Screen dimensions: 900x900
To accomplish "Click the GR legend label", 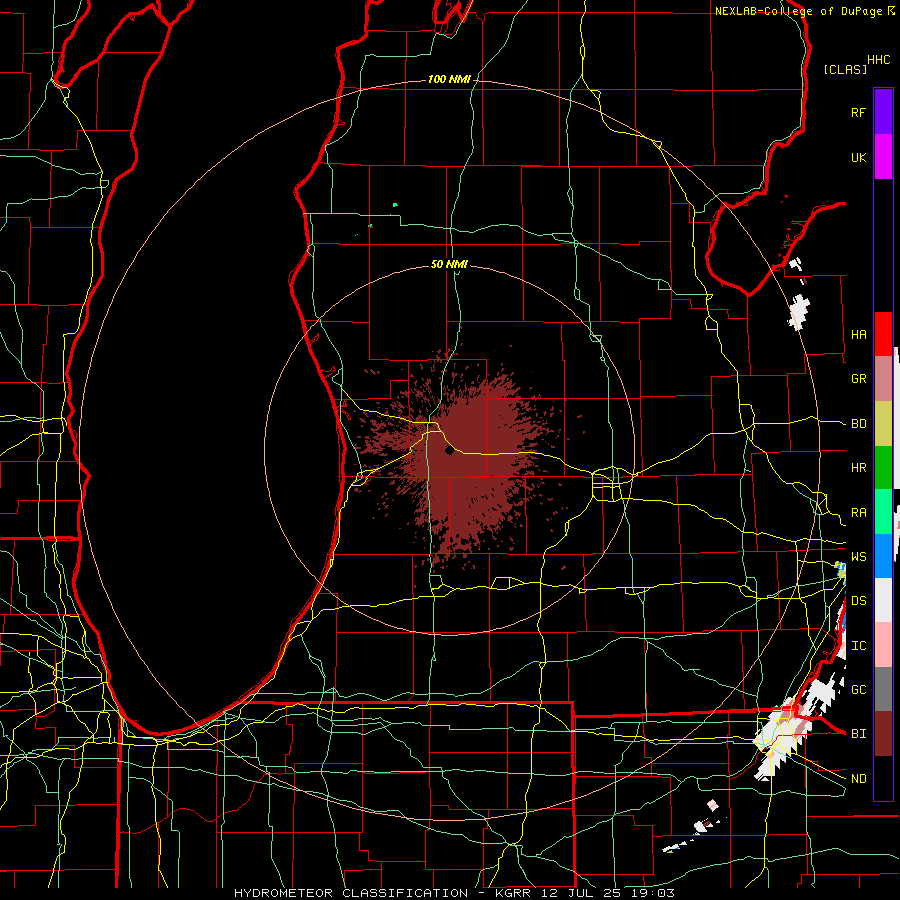I will [858, 379].
